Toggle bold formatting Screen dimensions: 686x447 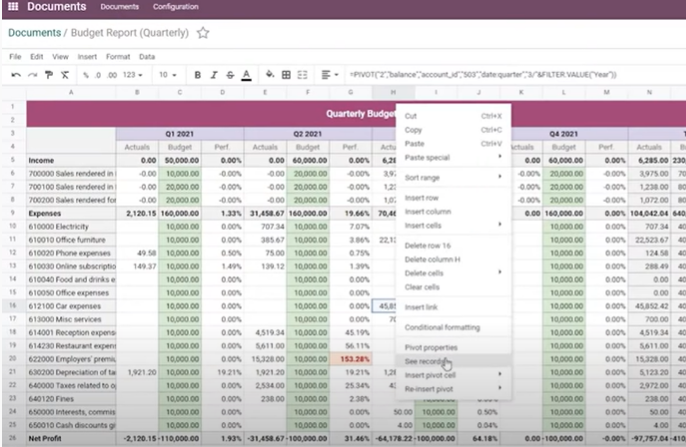(x=197, y=75)
